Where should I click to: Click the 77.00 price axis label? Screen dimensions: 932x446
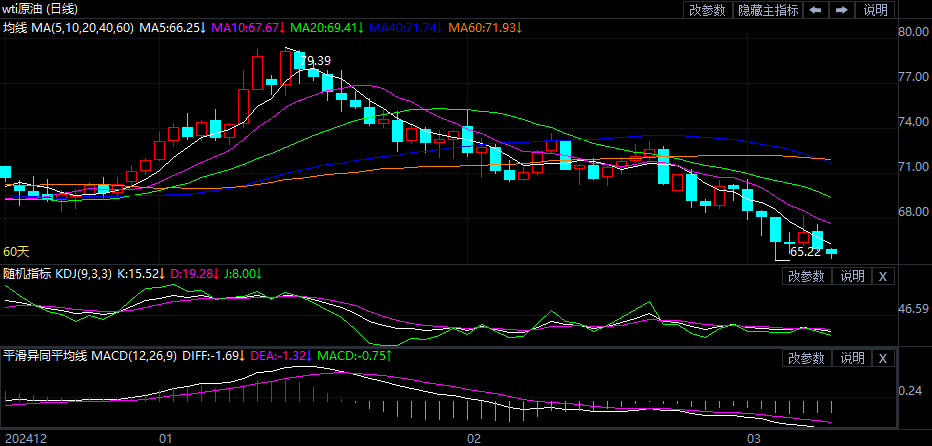[x=914, y=77]
